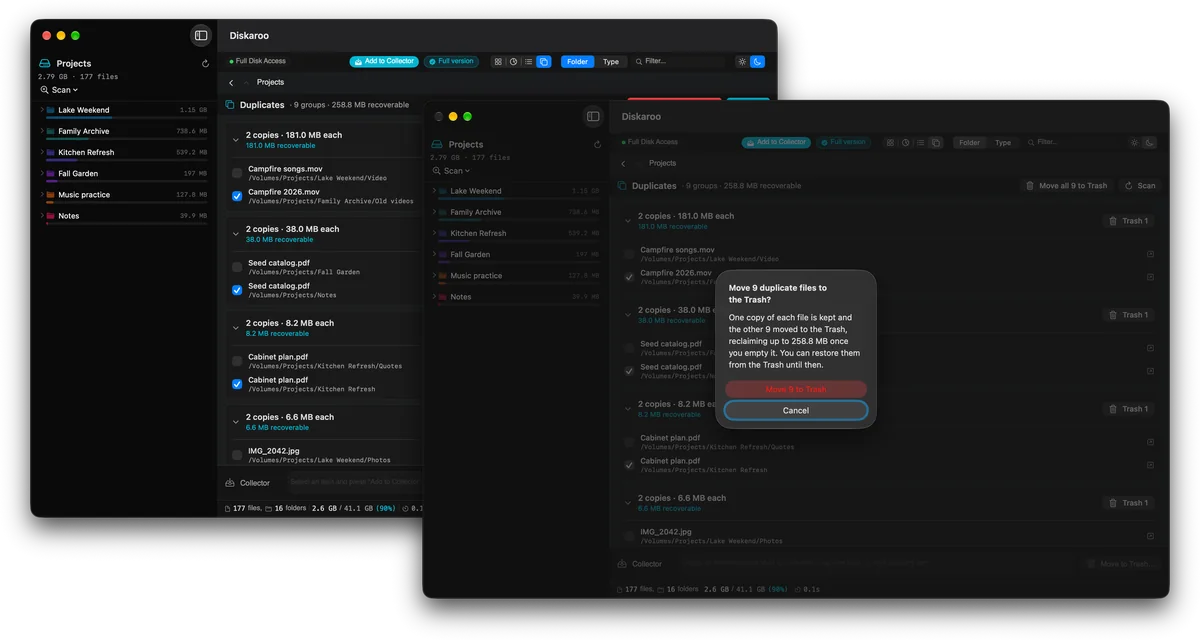
Task: Collapse the 38.0 MB duplicate group in the back window
Action: (236, 234)
